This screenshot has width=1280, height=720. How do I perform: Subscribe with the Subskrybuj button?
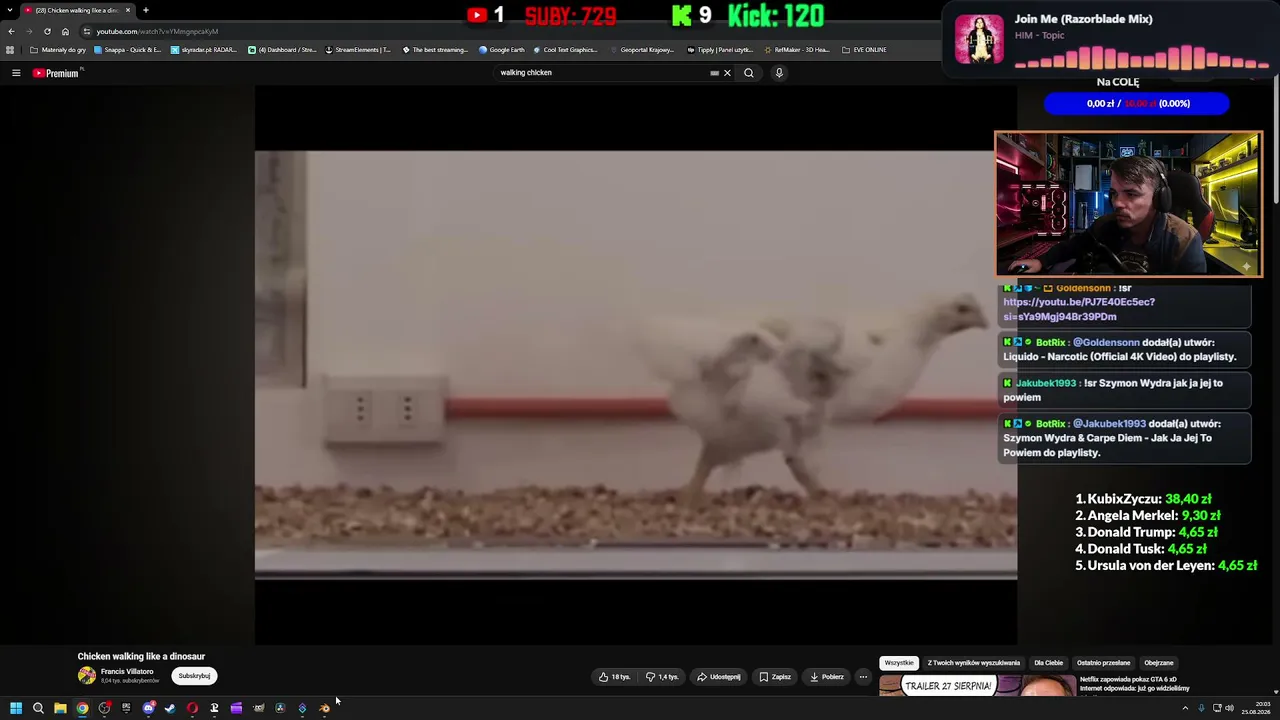[194, 676]
